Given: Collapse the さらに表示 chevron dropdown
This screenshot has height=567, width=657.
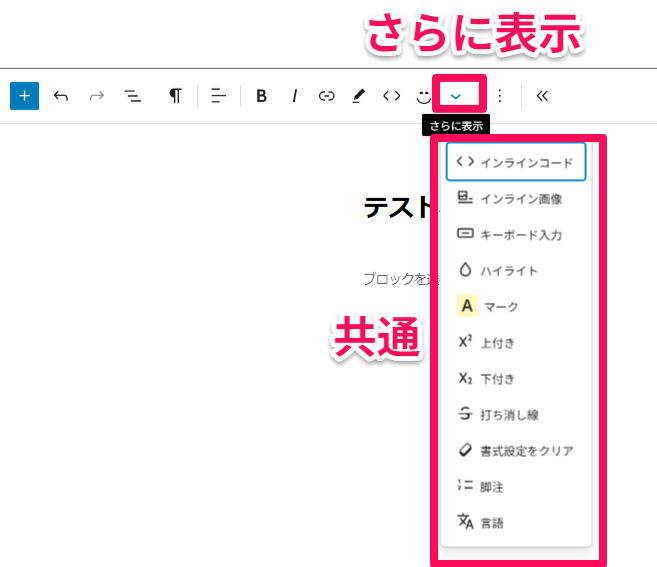Looking at the screenshot, I should pos(456,96).
